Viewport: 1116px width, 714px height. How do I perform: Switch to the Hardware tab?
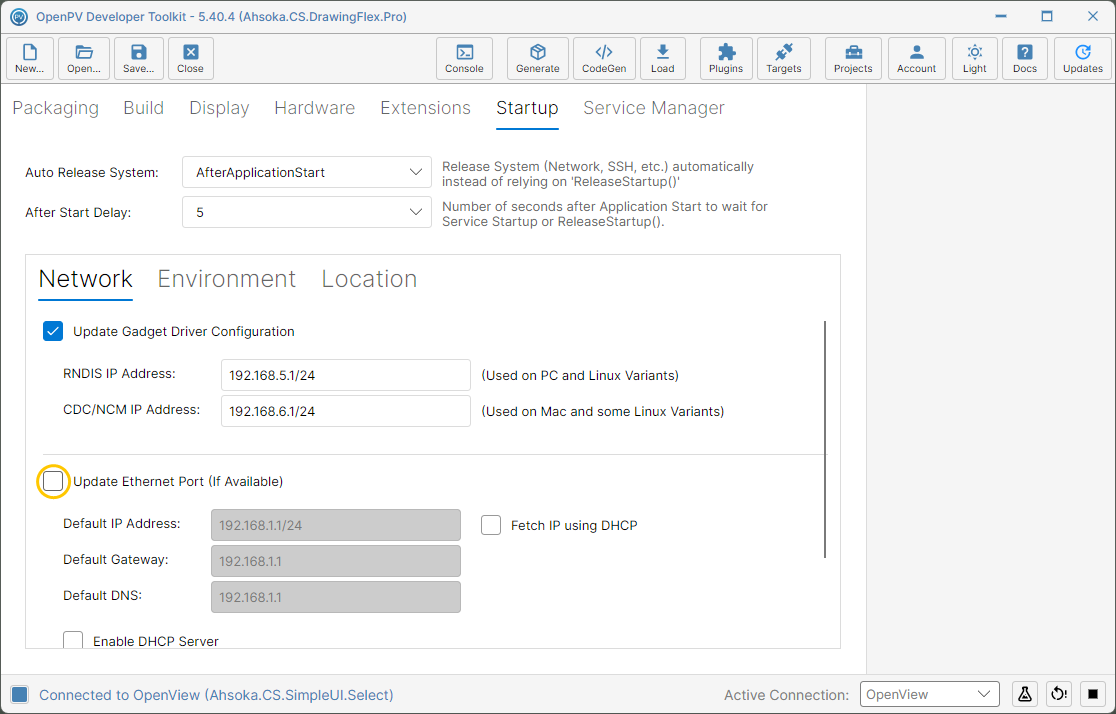tap(315, 108)
